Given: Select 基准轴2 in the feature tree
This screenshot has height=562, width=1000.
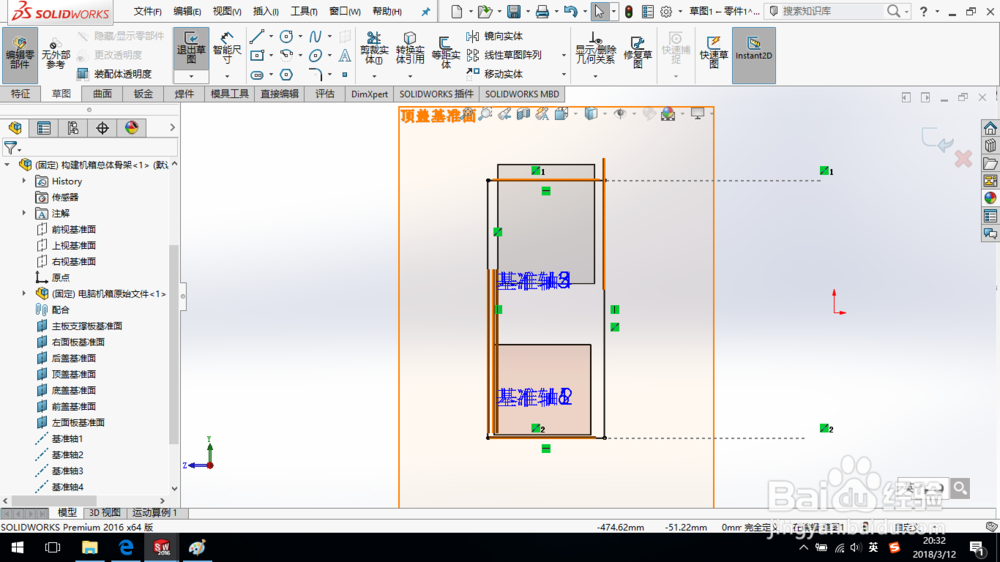Looking at the screenshot, I should 68,455.
